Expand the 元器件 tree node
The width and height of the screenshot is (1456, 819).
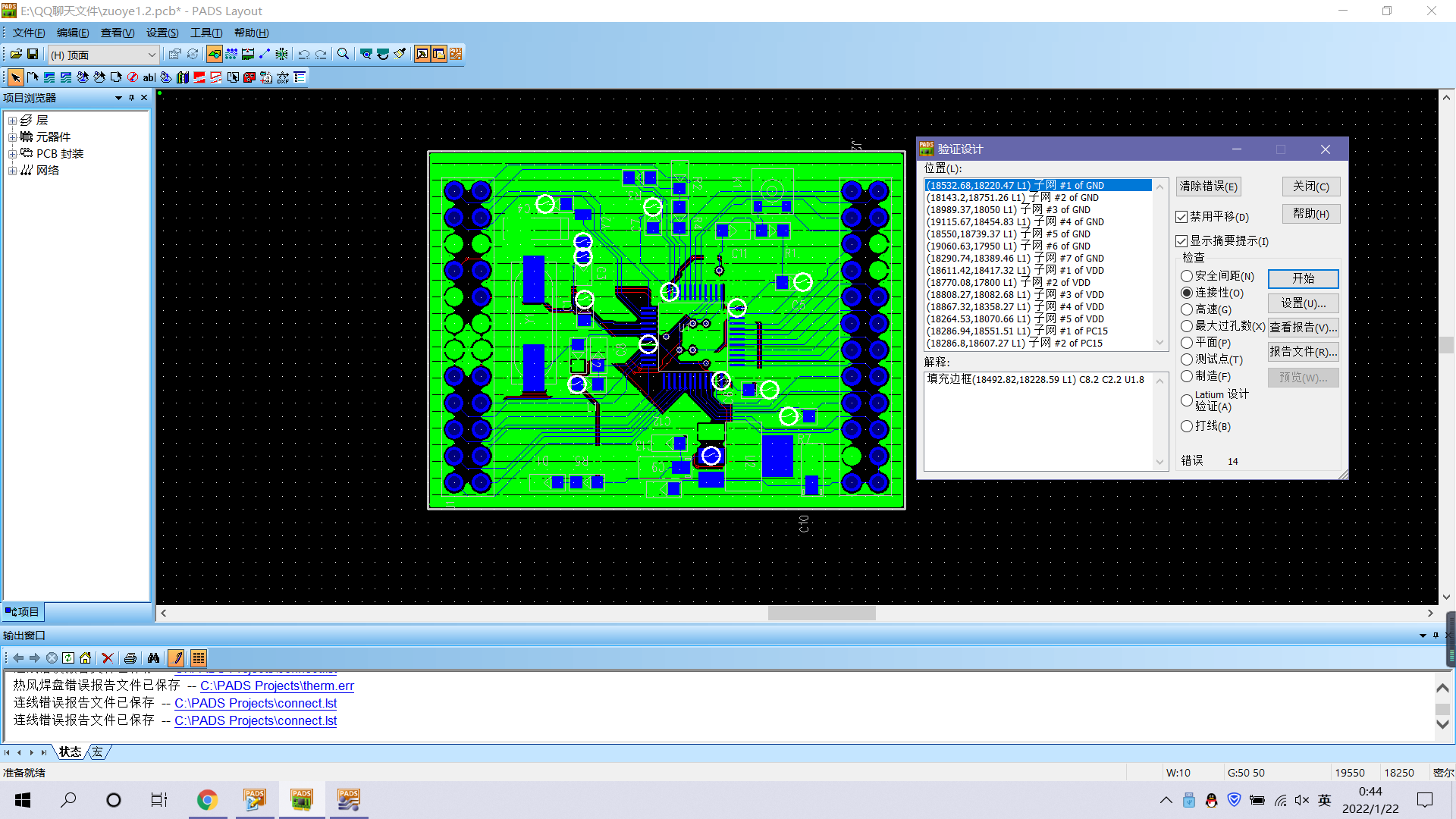[x=12, y=137]
